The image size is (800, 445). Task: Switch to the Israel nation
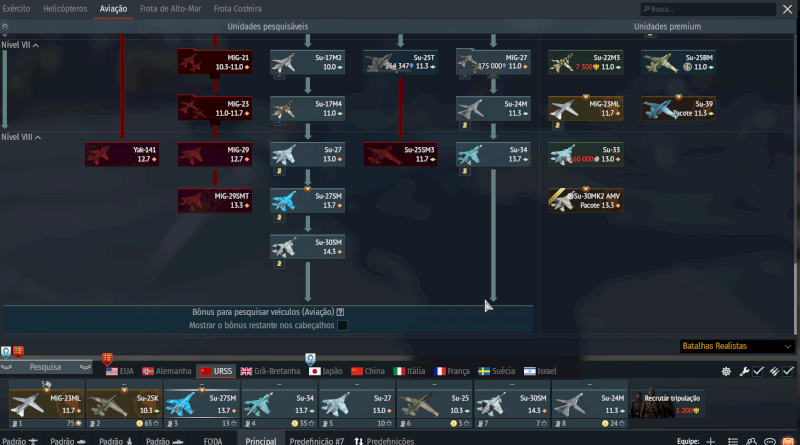(x=540, y=371)
